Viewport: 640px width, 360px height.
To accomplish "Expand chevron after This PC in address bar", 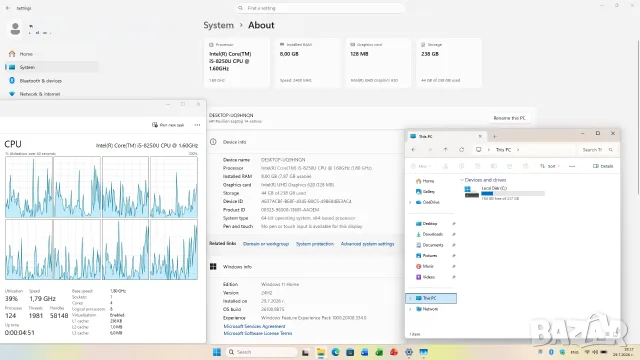I will [518, 150].
